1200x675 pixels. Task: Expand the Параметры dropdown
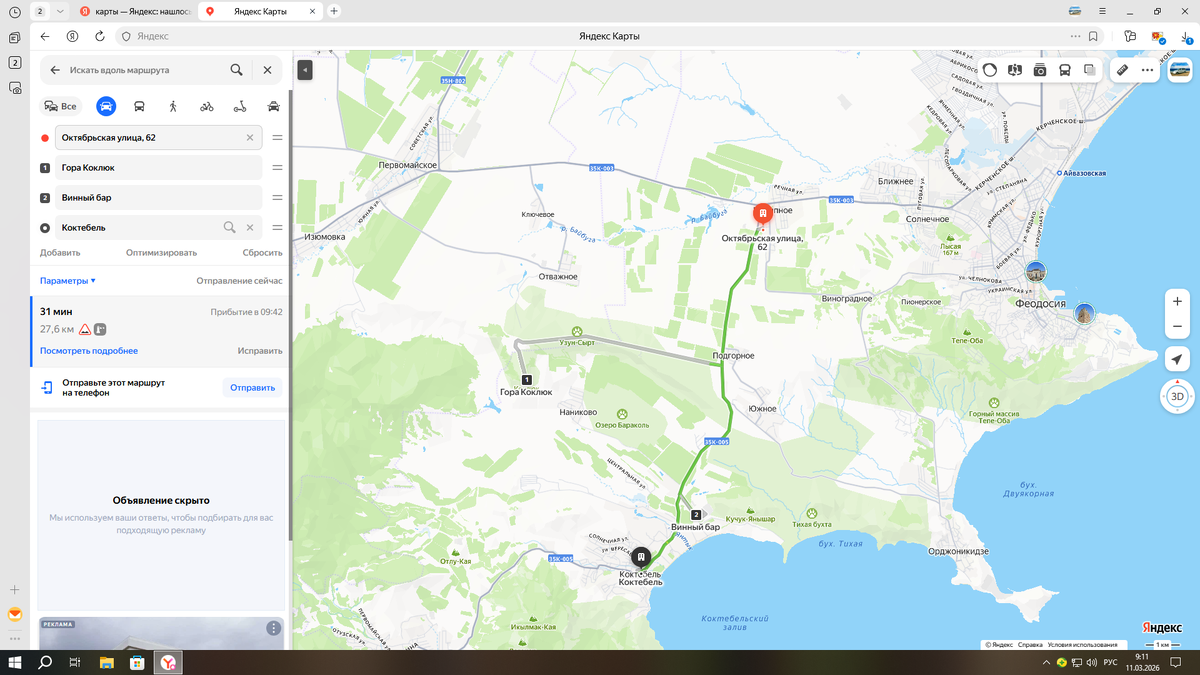coord(68,281)
